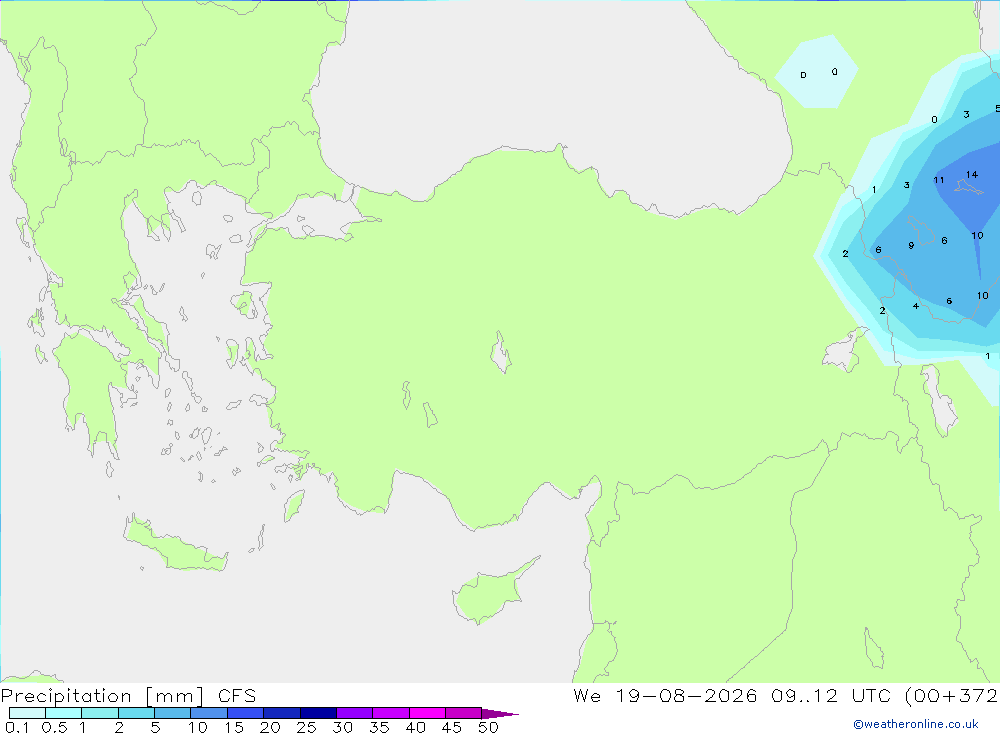Image resolution: width=1000 pixels, height=733 pixels.
Task: Click the '15' legend scale label
Action: pos(234,727)
